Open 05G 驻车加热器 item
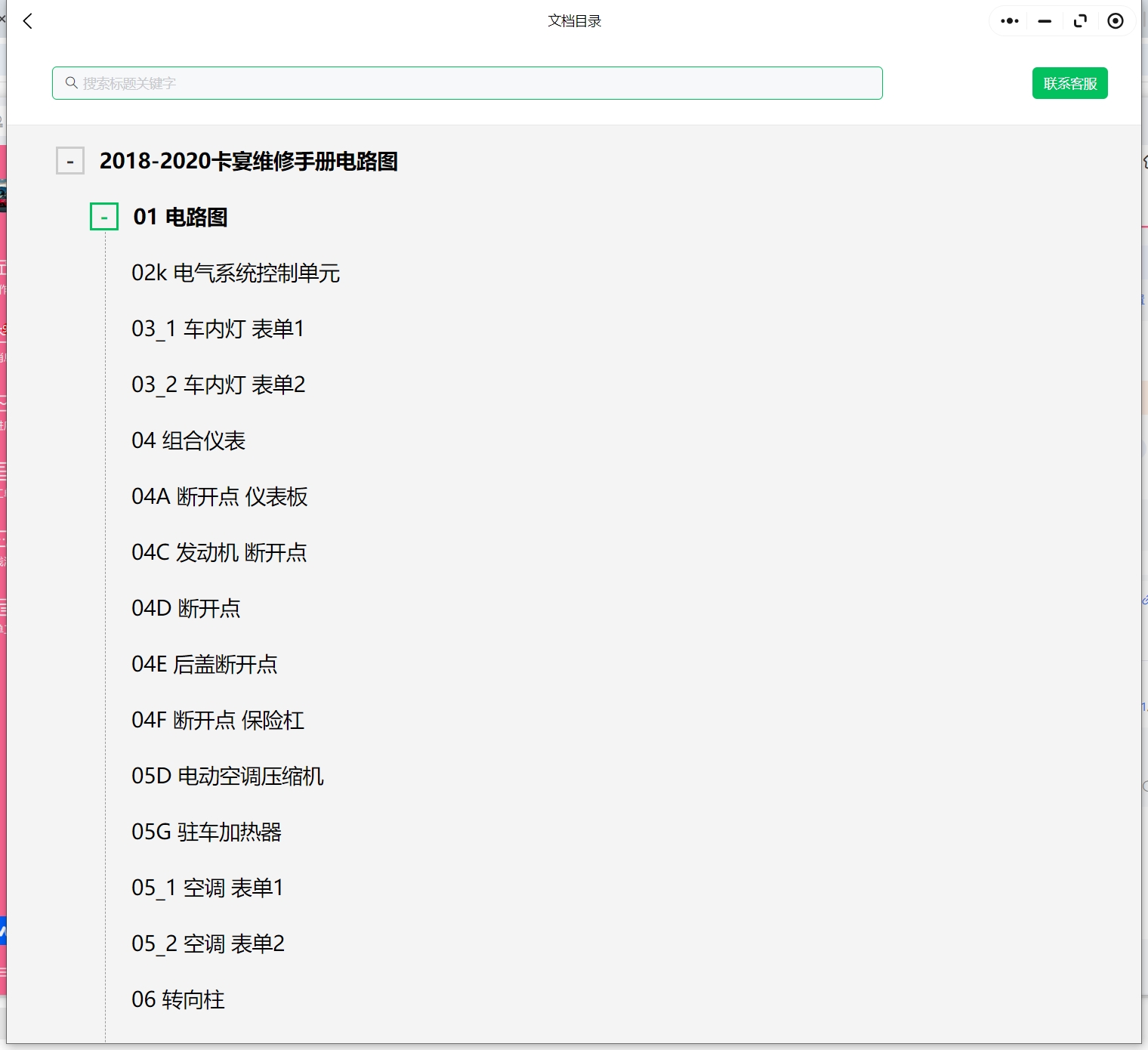The image size is (1148, 1050). point(206,832)
